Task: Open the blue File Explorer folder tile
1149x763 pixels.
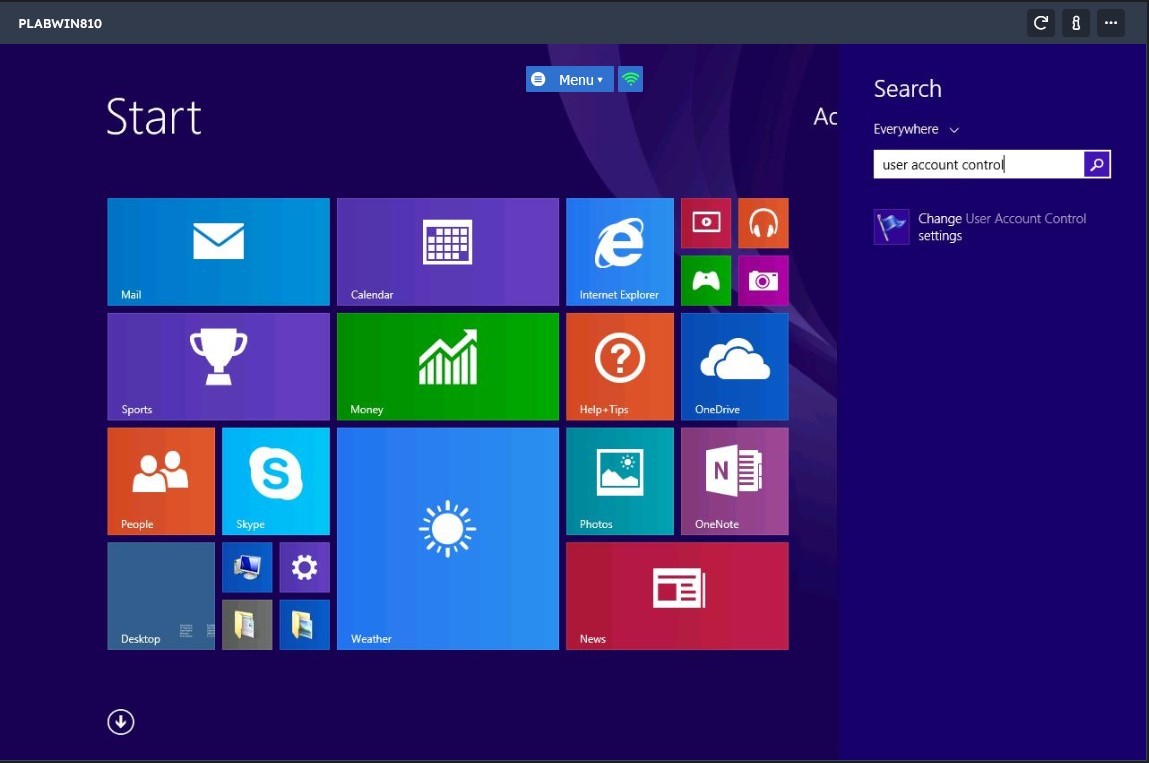Action: [304, 624]
